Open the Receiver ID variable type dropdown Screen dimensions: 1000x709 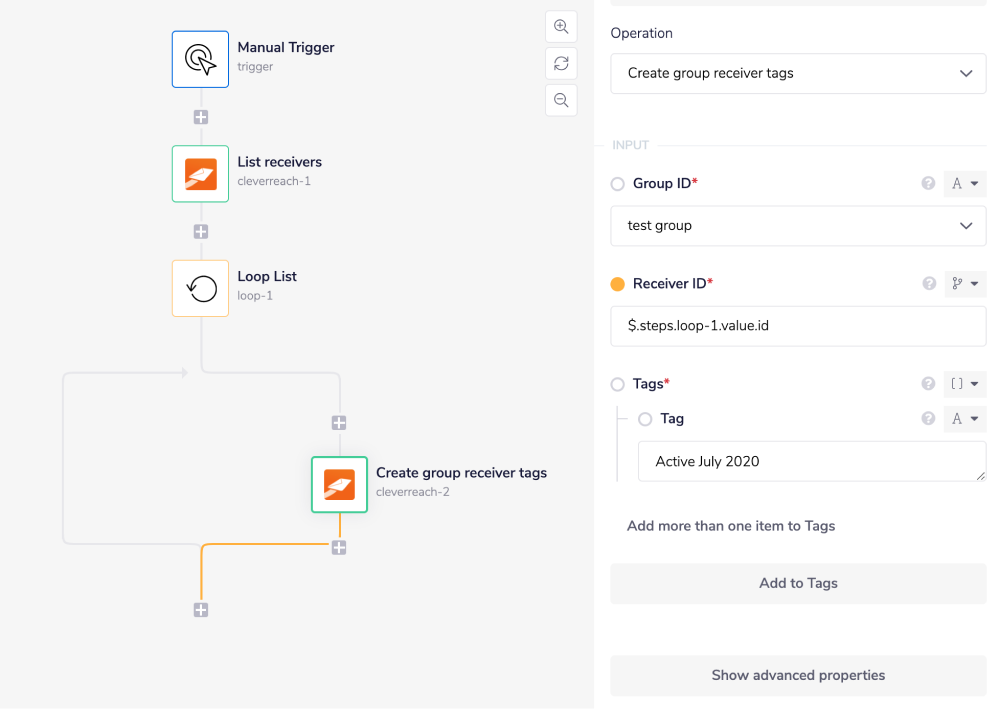964,283
